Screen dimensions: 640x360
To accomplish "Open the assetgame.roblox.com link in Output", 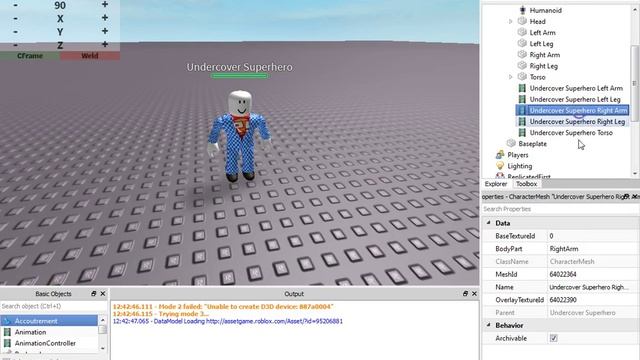I will [x=274, y=321].
